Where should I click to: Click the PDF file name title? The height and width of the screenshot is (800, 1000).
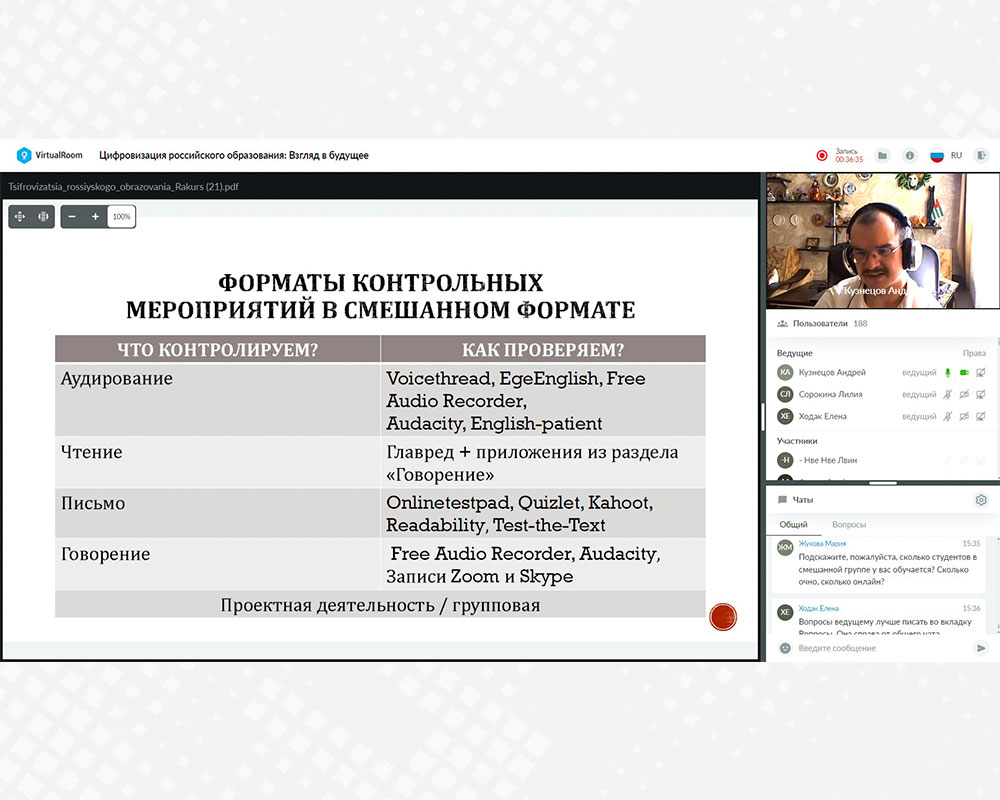point(123,187)
